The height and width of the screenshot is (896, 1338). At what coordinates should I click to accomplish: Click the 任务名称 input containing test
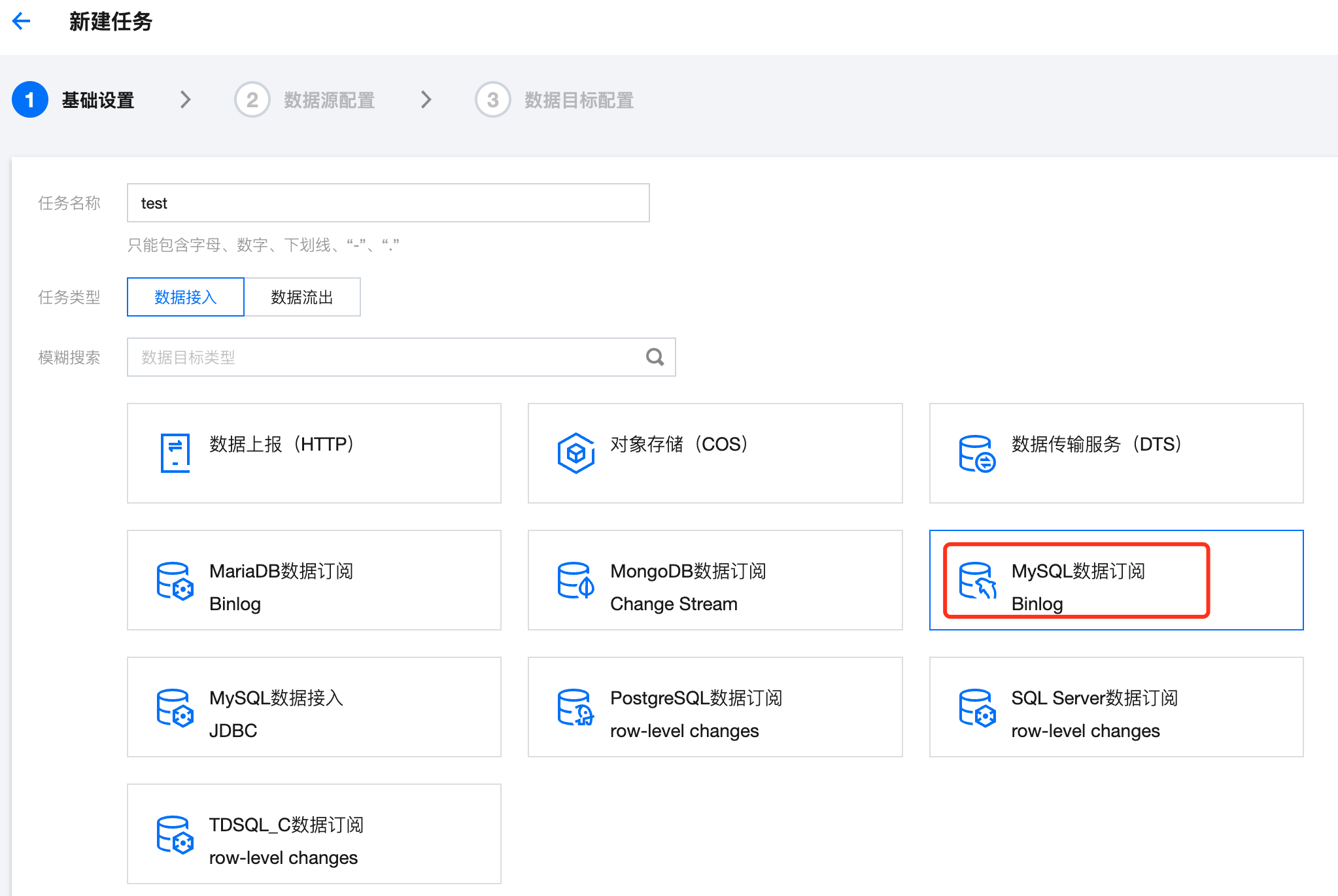388,203
